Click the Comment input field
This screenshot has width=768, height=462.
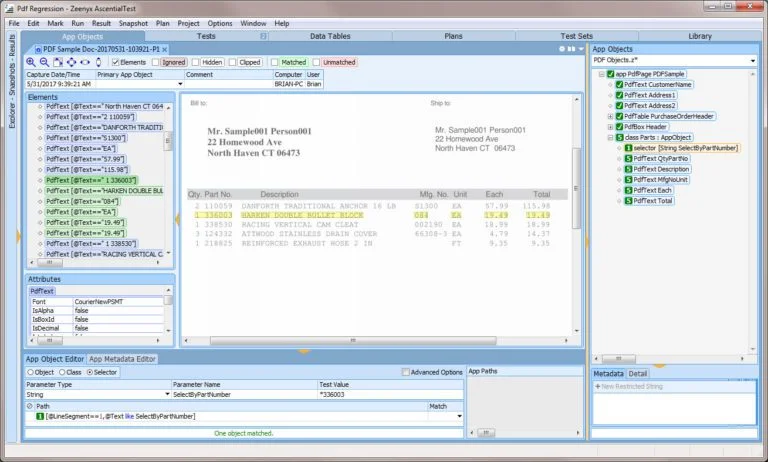(229, 84)
